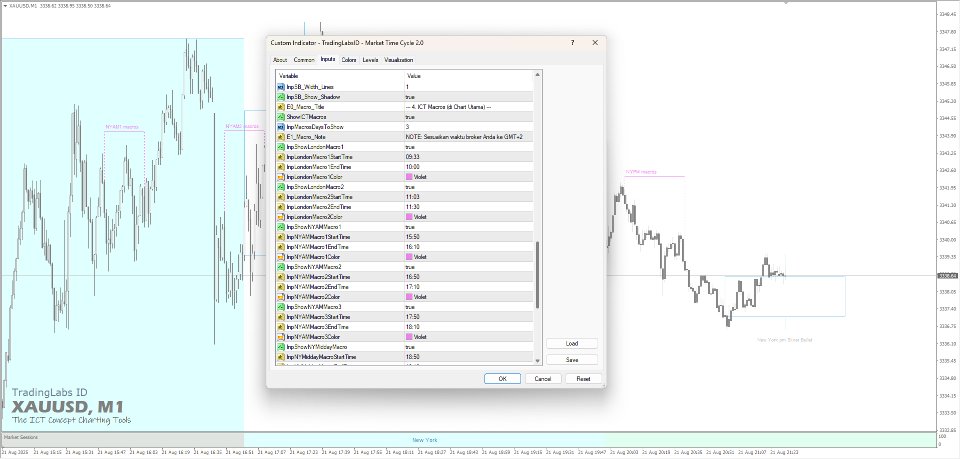Click the Cancel button

(x=543, y=379)
